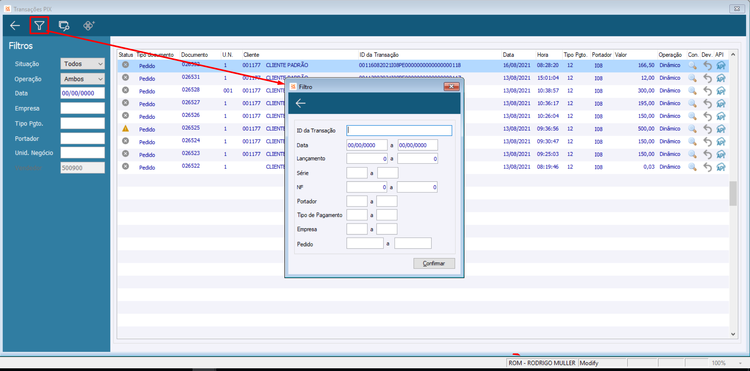Click refund arrow for row 09:25:03
Viewport: 750px width, 371px height.
tap(707, 154)
